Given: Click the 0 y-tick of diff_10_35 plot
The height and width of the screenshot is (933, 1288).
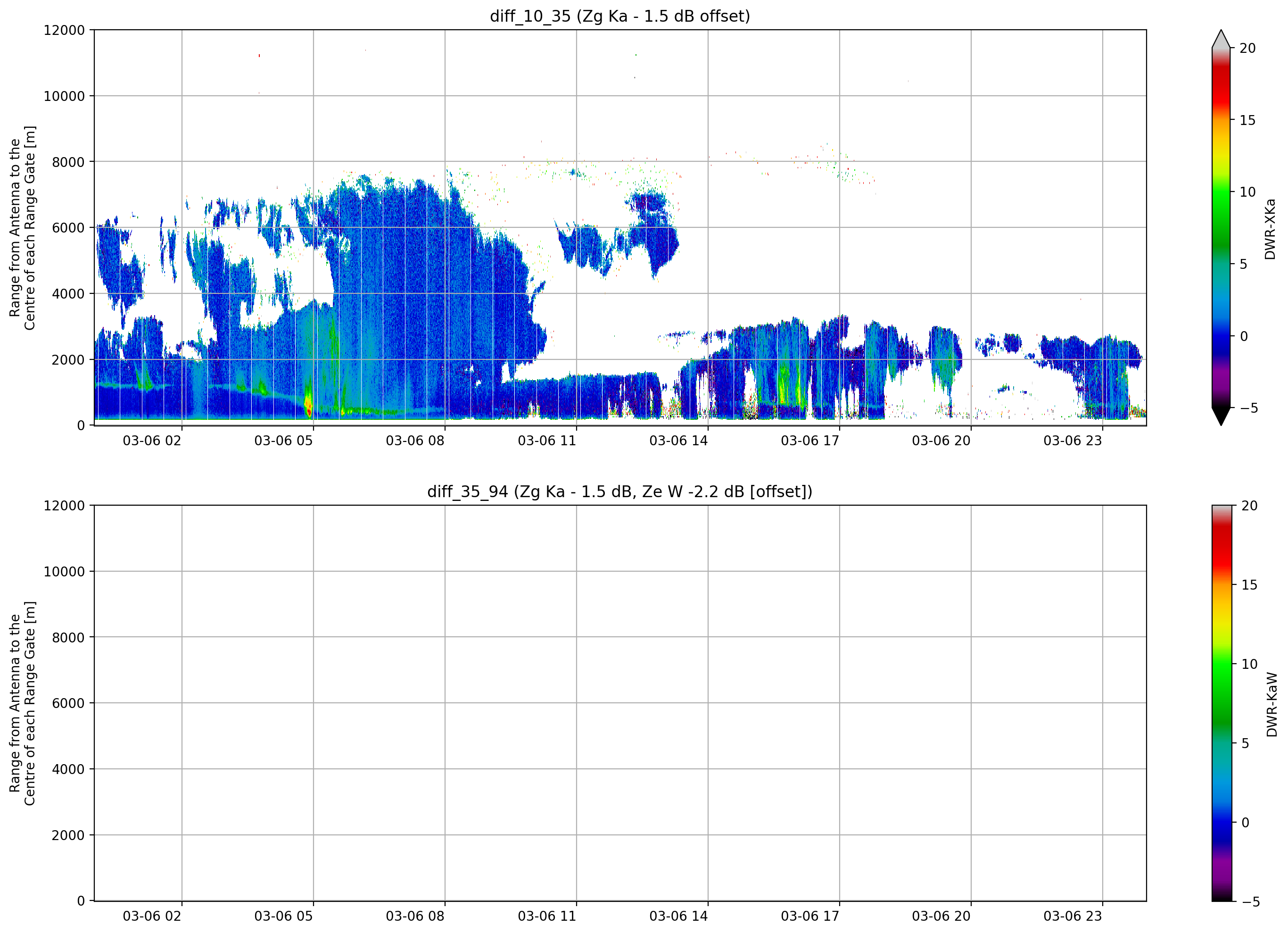Looking at the screenshot, I should coord(81,425).
